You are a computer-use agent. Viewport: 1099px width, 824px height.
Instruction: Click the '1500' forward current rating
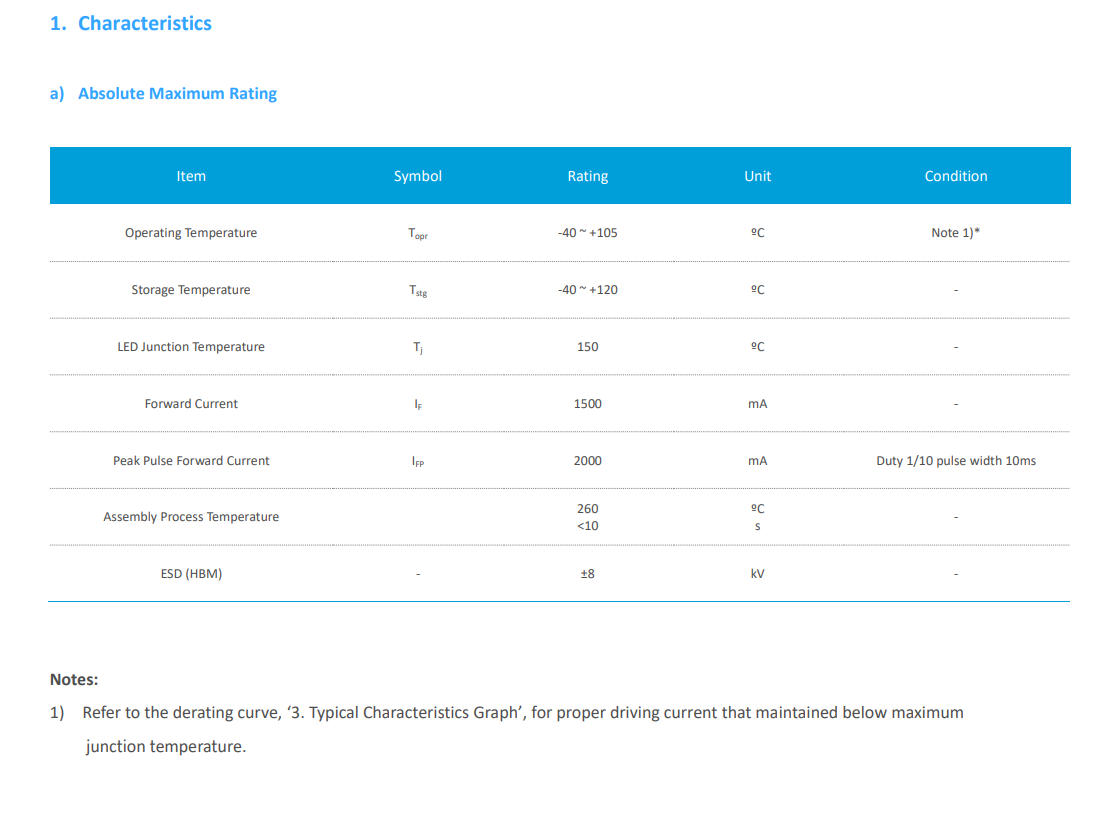[588, 404]
